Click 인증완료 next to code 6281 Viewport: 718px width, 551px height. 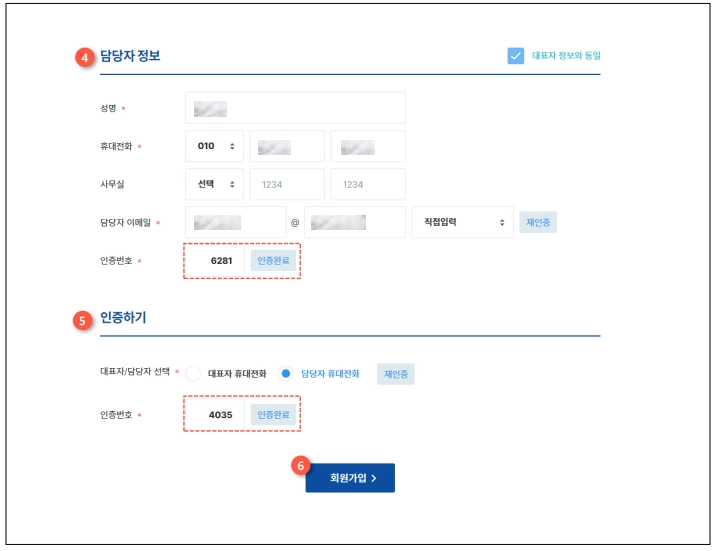[273, 261]
